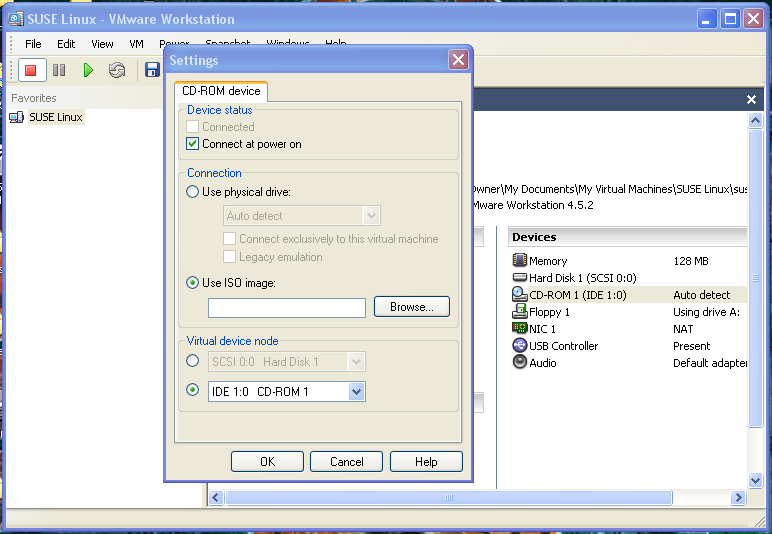Select the Audio speaker device icon

(519, 363)
